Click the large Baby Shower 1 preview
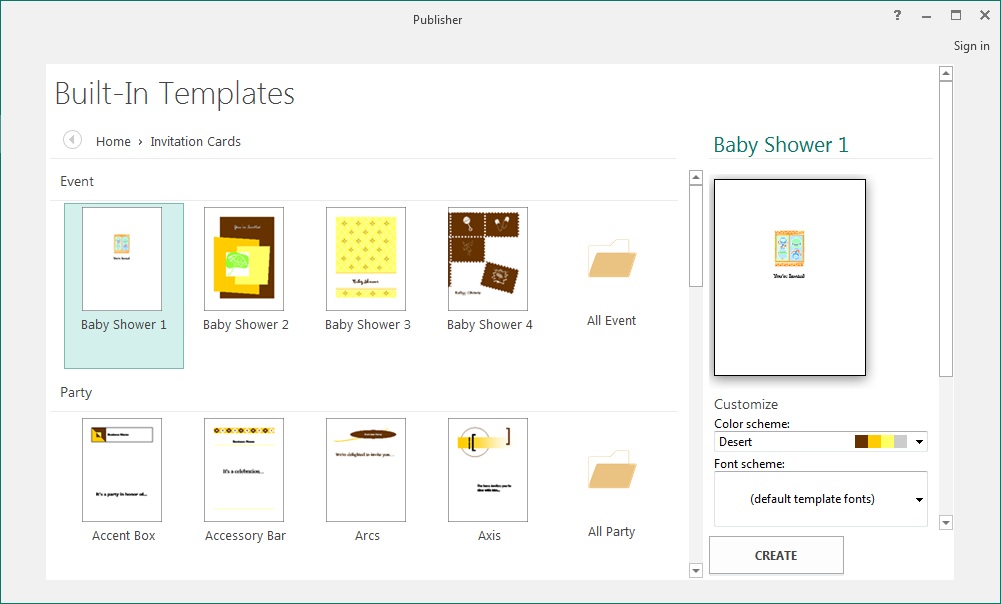This screenshot has height=604, width=1001. (x=790, y=278)
